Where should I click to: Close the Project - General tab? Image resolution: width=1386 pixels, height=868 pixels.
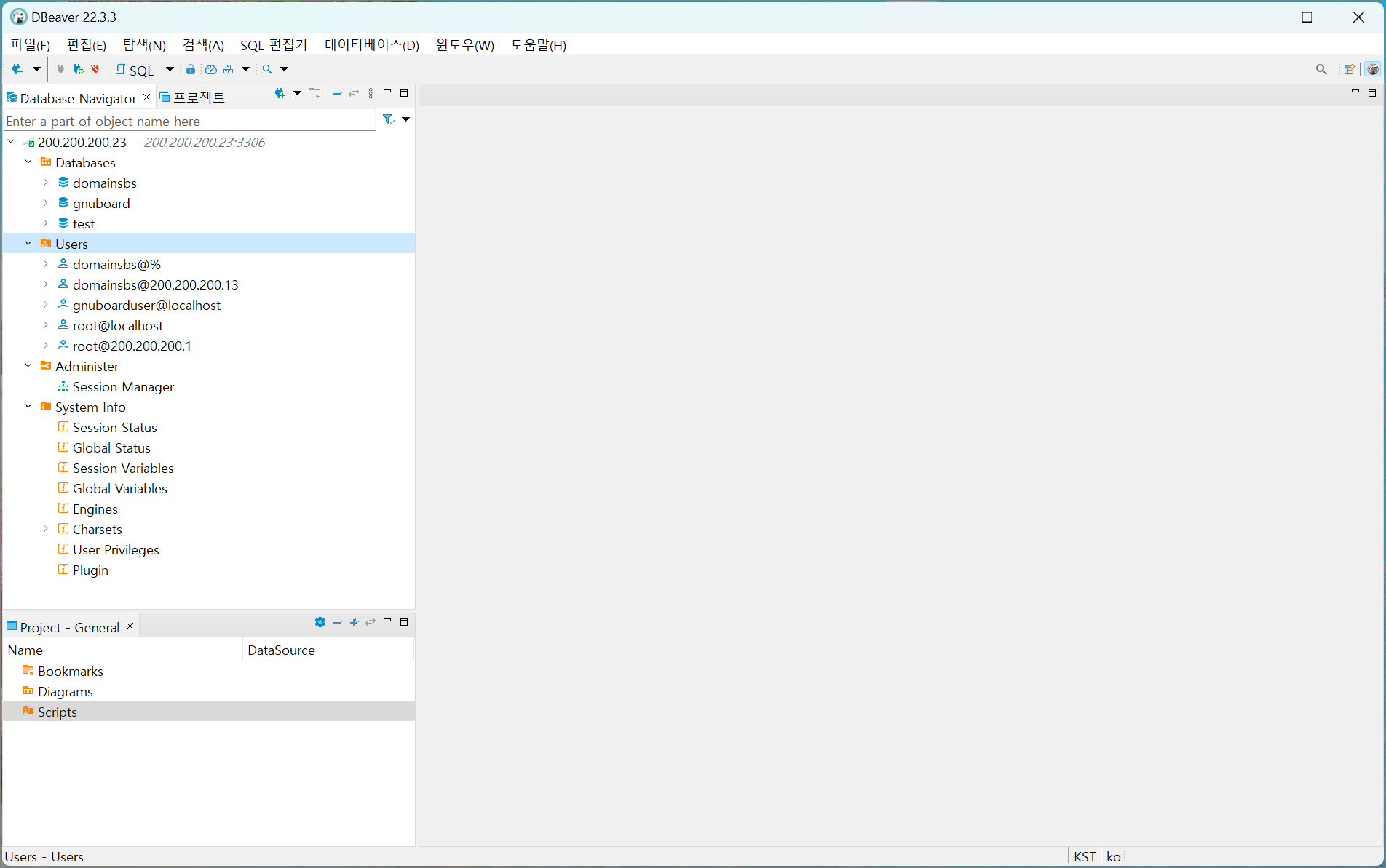(130, 626)
